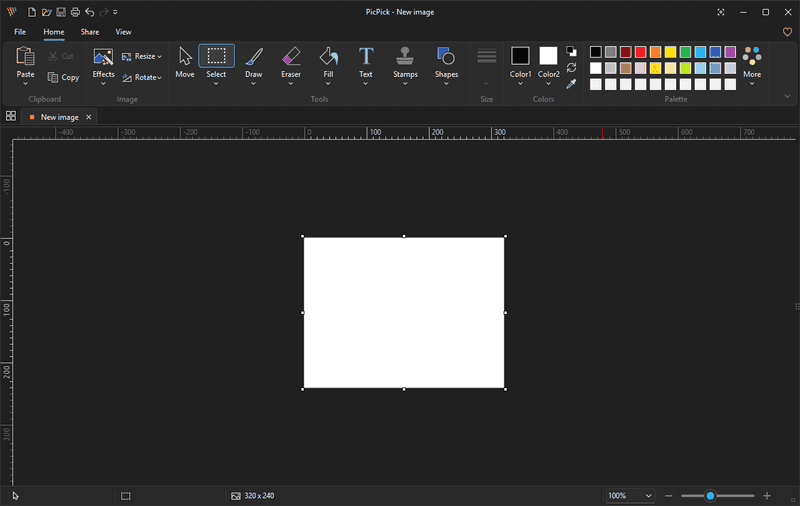Viewport: 800px width, 506px height.
Task: Click the white canvas center
Action: [404, 313]
